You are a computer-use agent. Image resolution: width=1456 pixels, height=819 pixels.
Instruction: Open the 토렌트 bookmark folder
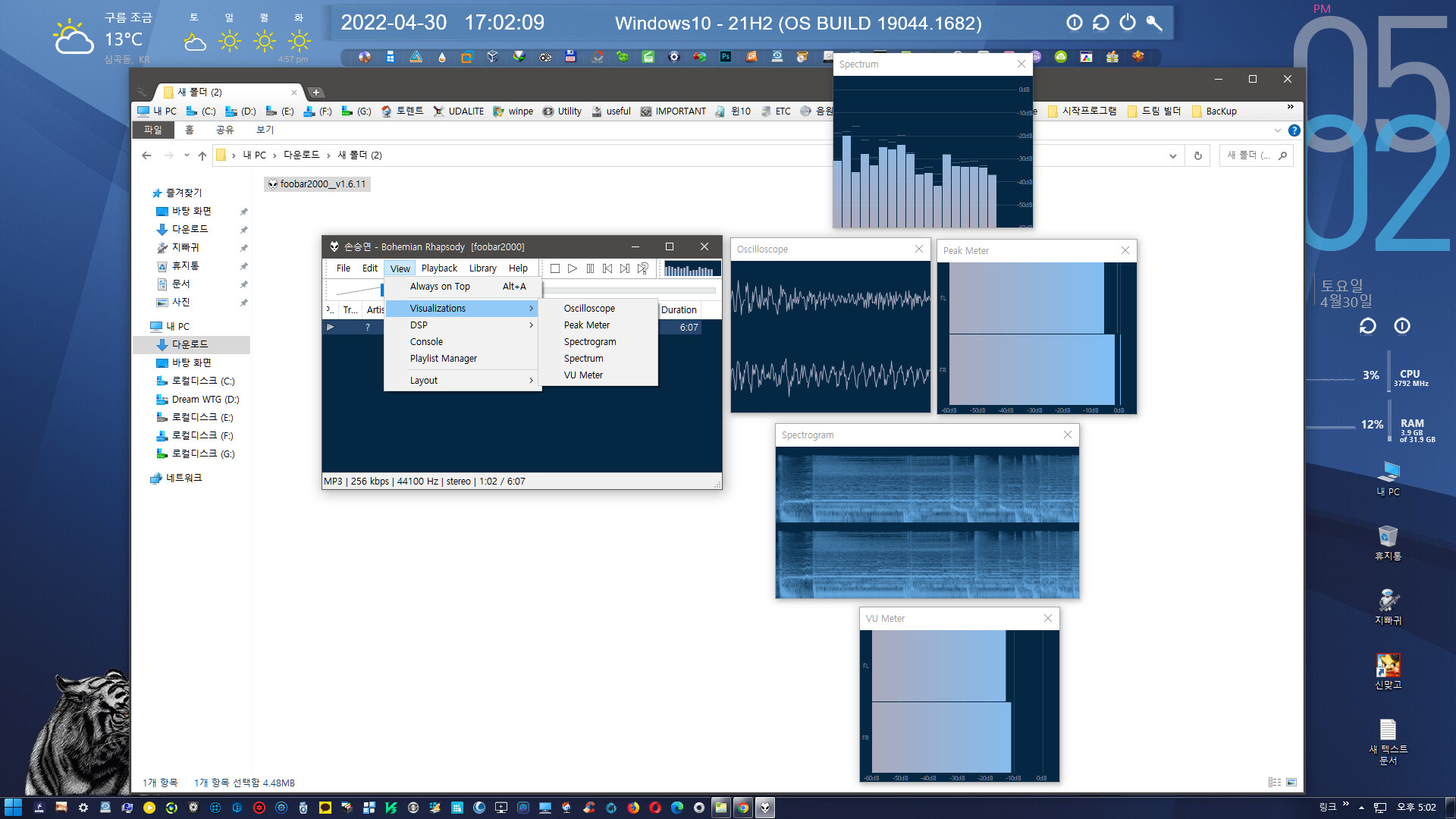click(402, 111)
